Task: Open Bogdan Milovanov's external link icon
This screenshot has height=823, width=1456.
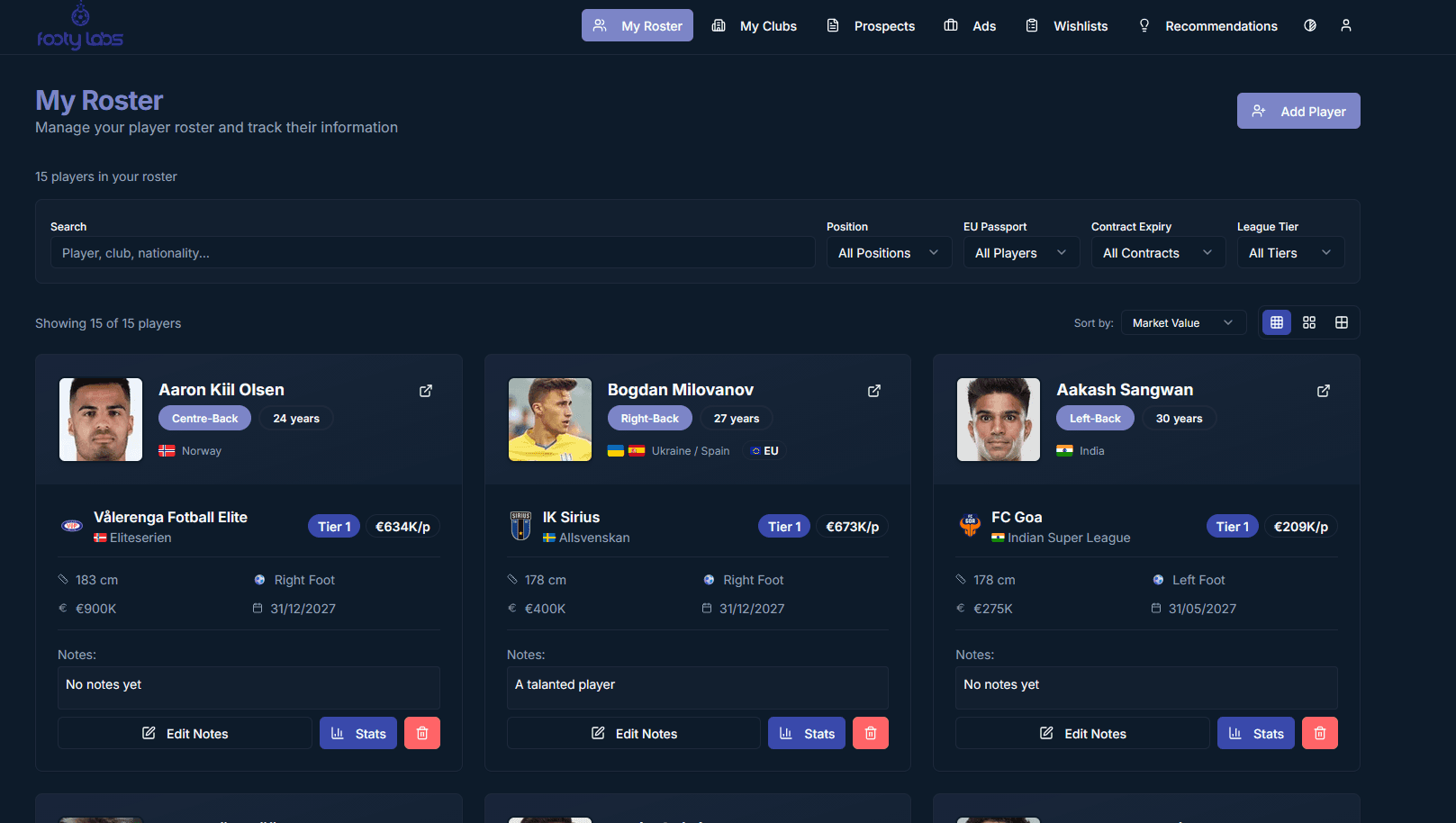Action: click(x=873, y=391)
